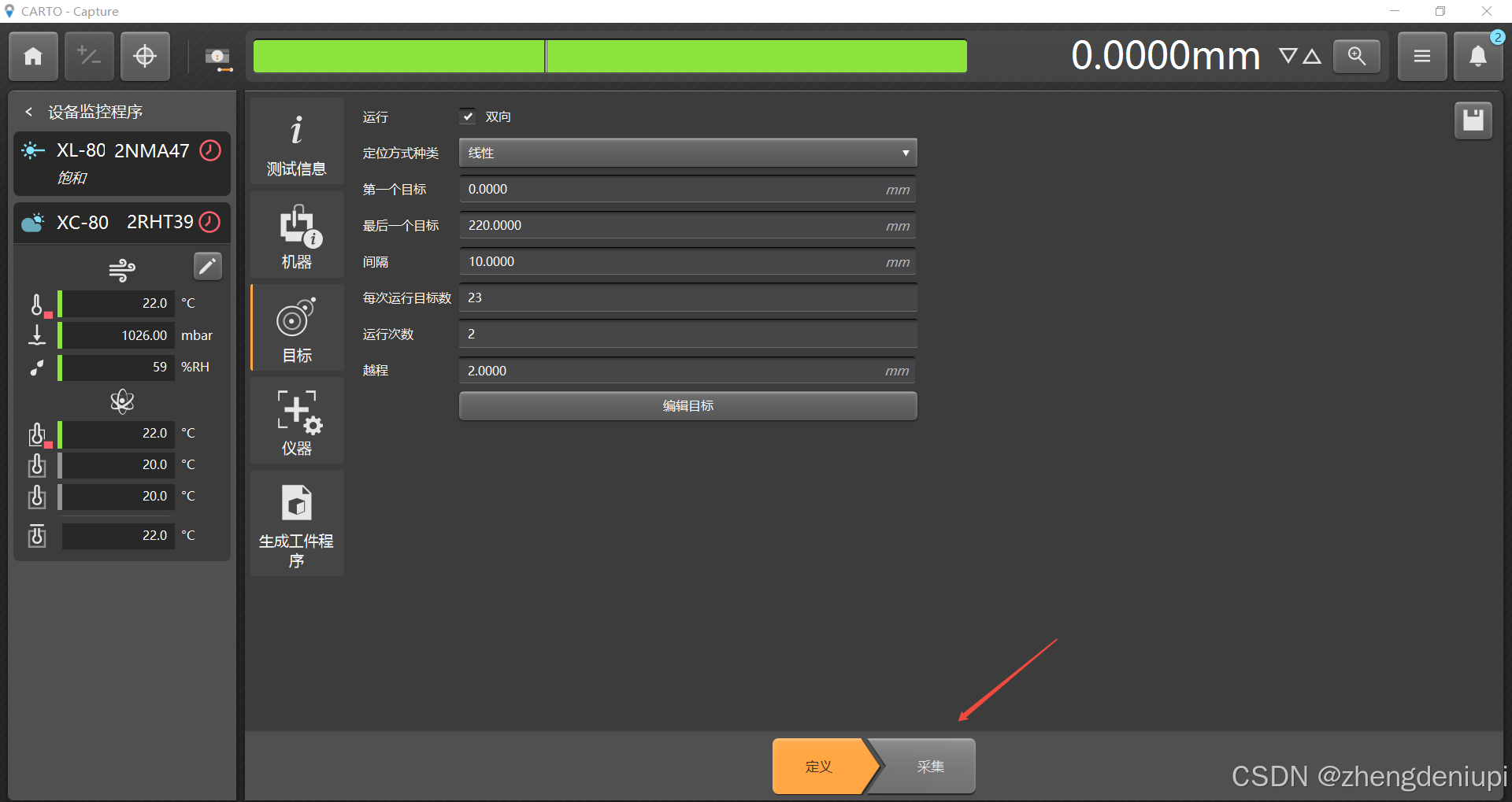Click the 59 %RH humidity value
Screen dimensions: 1512x802
[x=118, y=367]
